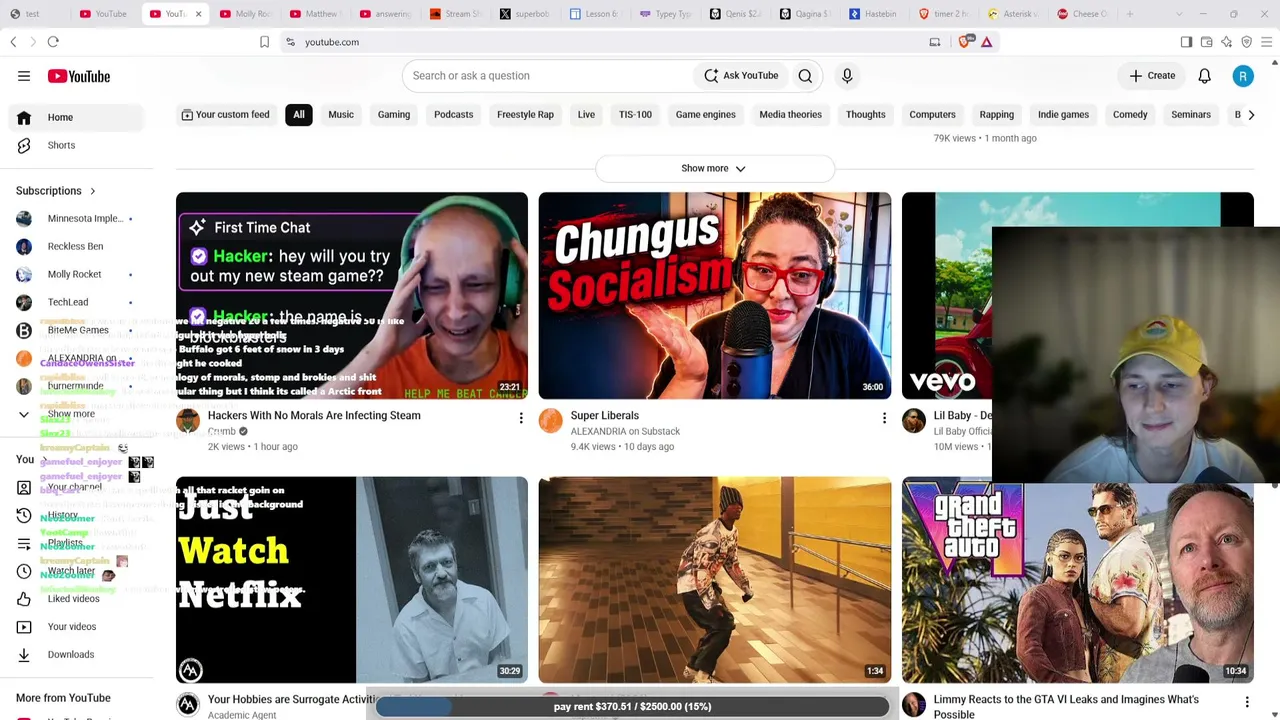1280x720 pixels.
Task: Open the ALEXANDRIA channel avatar under Super Liberals
Action: [551, 421]
